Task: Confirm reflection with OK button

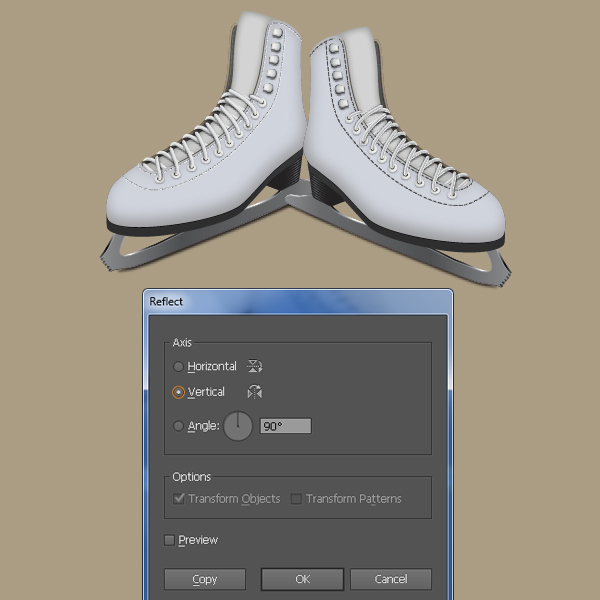Action: [x=302, y=579]
